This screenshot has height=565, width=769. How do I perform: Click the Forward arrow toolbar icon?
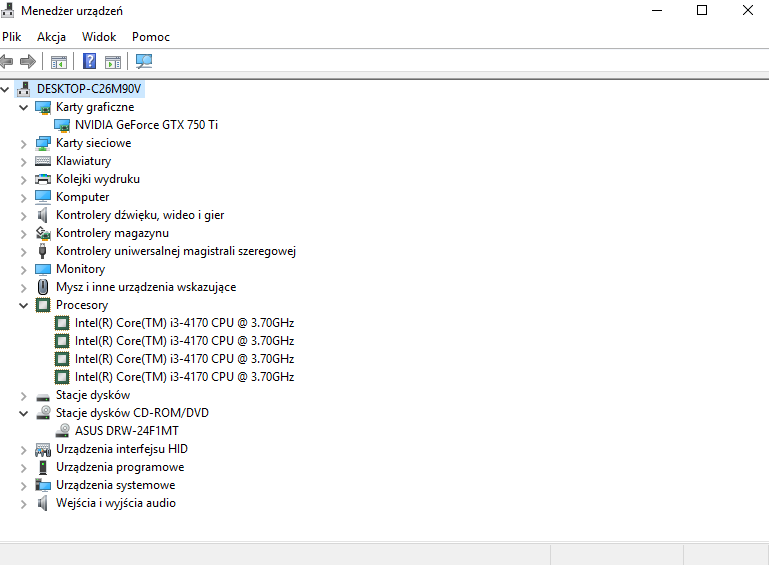click(x=28, y=61)
